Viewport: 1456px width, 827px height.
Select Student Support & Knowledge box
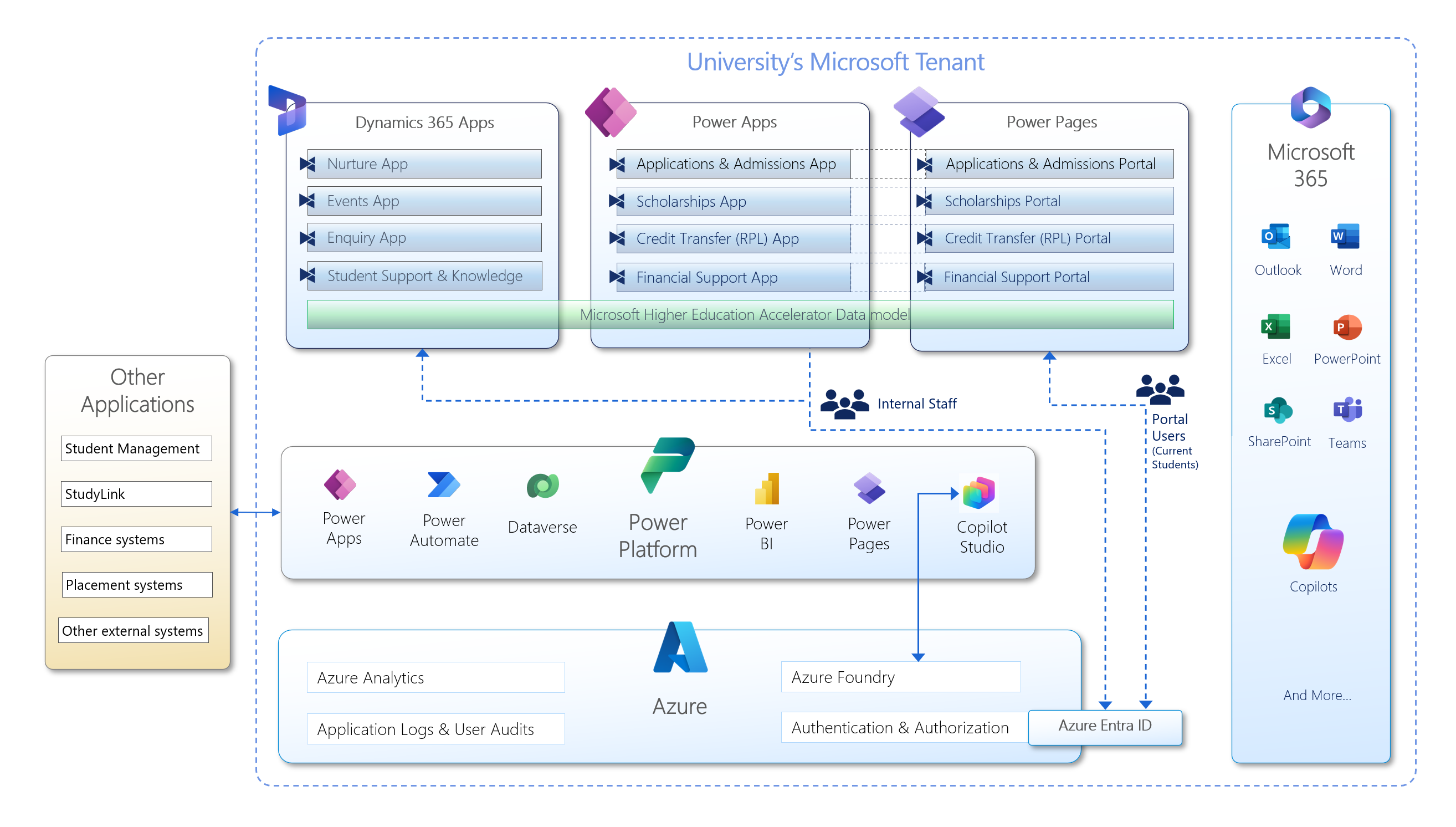(x=424, y=275)
